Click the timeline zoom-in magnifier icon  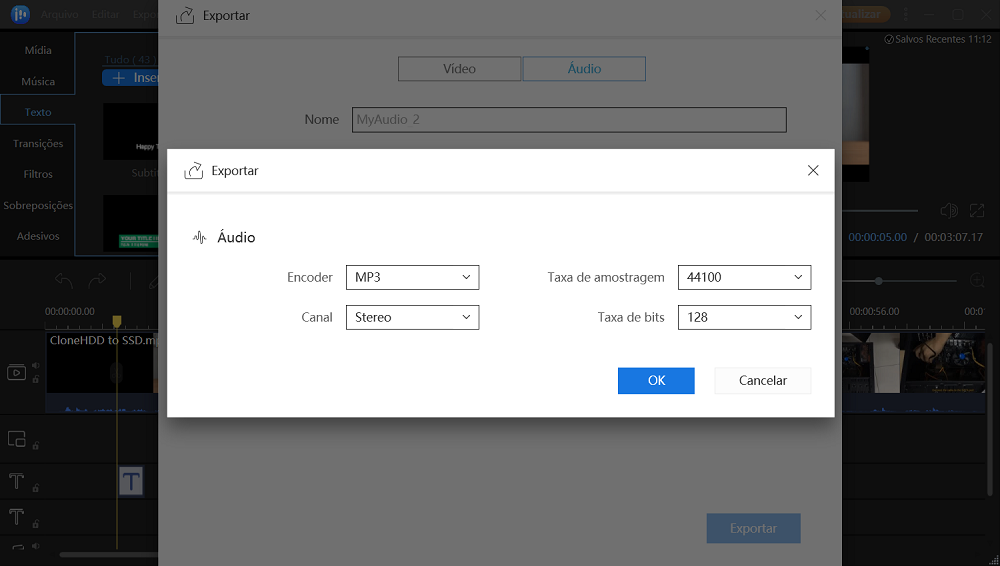[x=977, y=281]
